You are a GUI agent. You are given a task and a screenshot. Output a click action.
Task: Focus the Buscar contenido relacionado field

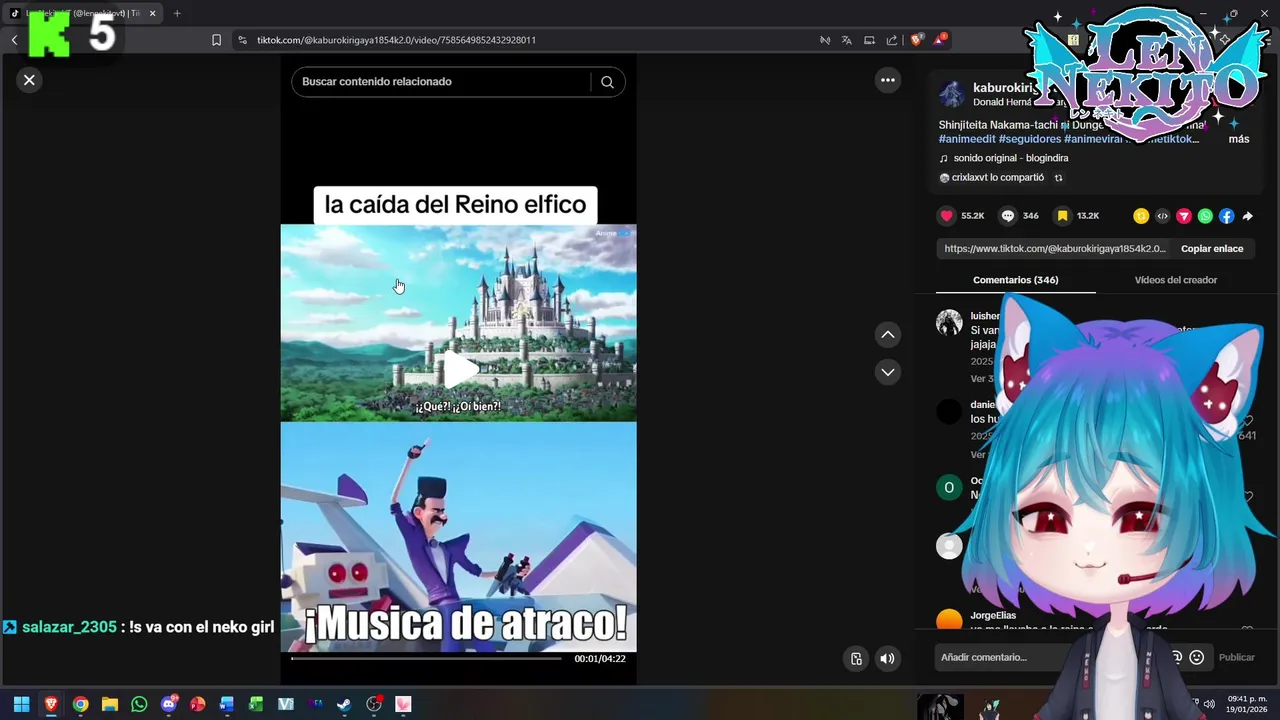[440, 82]
